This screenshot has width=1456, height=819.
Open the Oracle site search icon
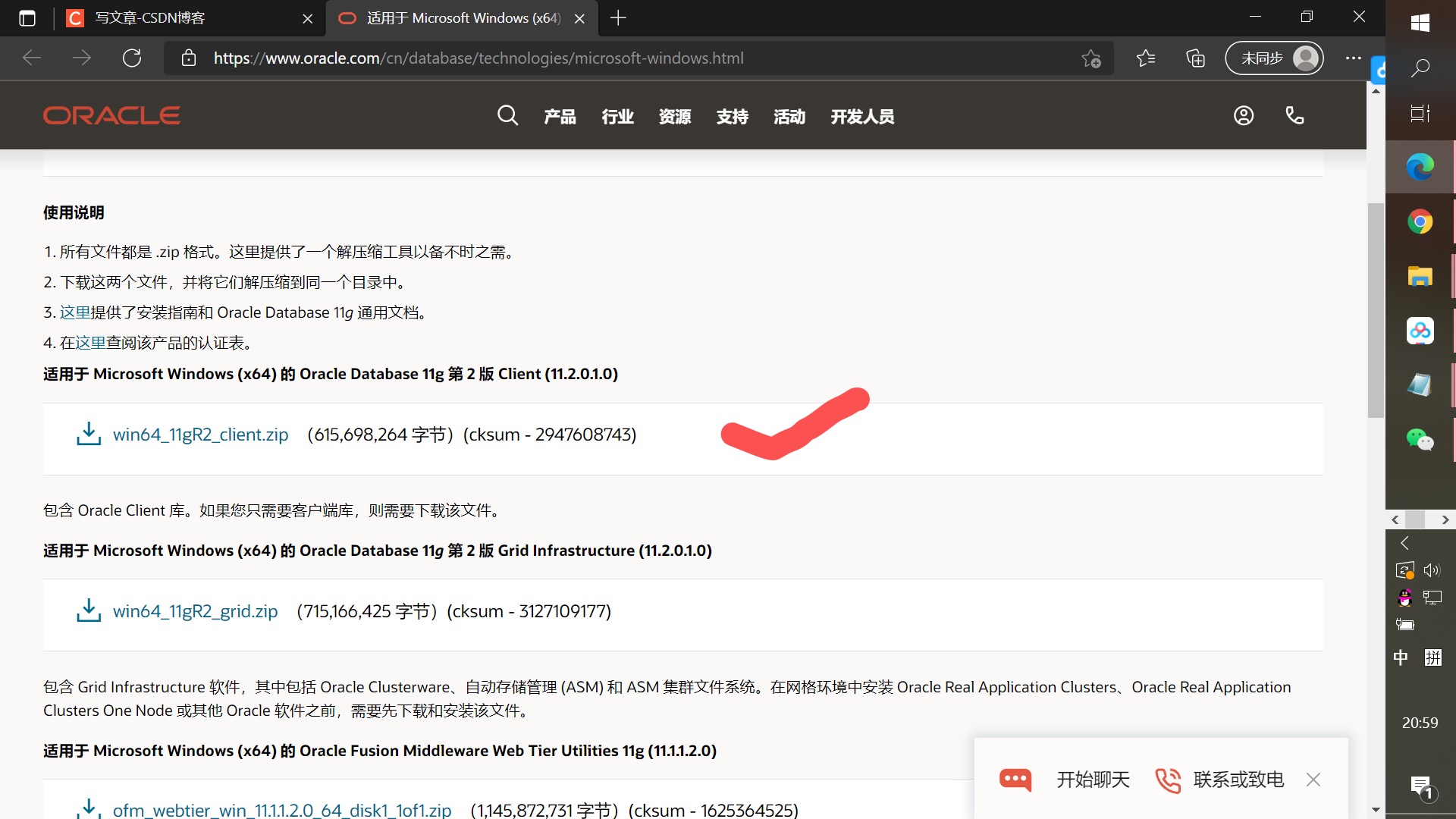[x=507, y=115]
